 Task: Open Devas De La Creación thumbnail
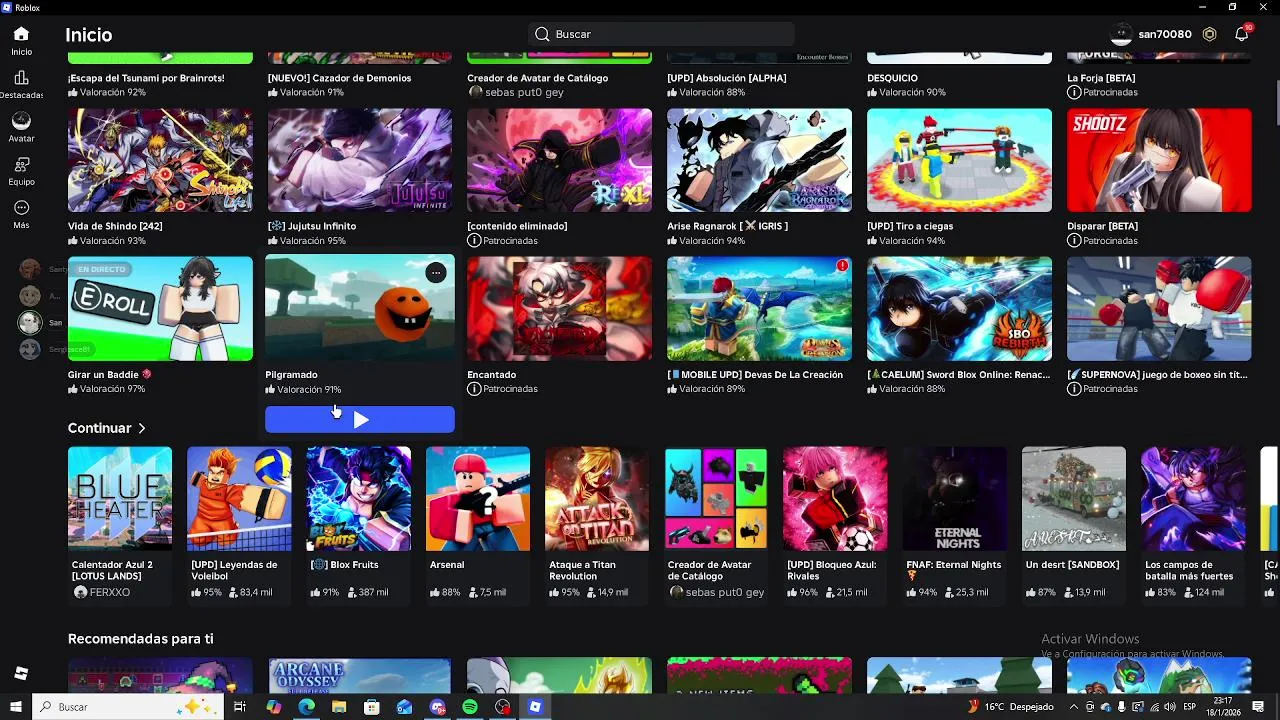759,308
